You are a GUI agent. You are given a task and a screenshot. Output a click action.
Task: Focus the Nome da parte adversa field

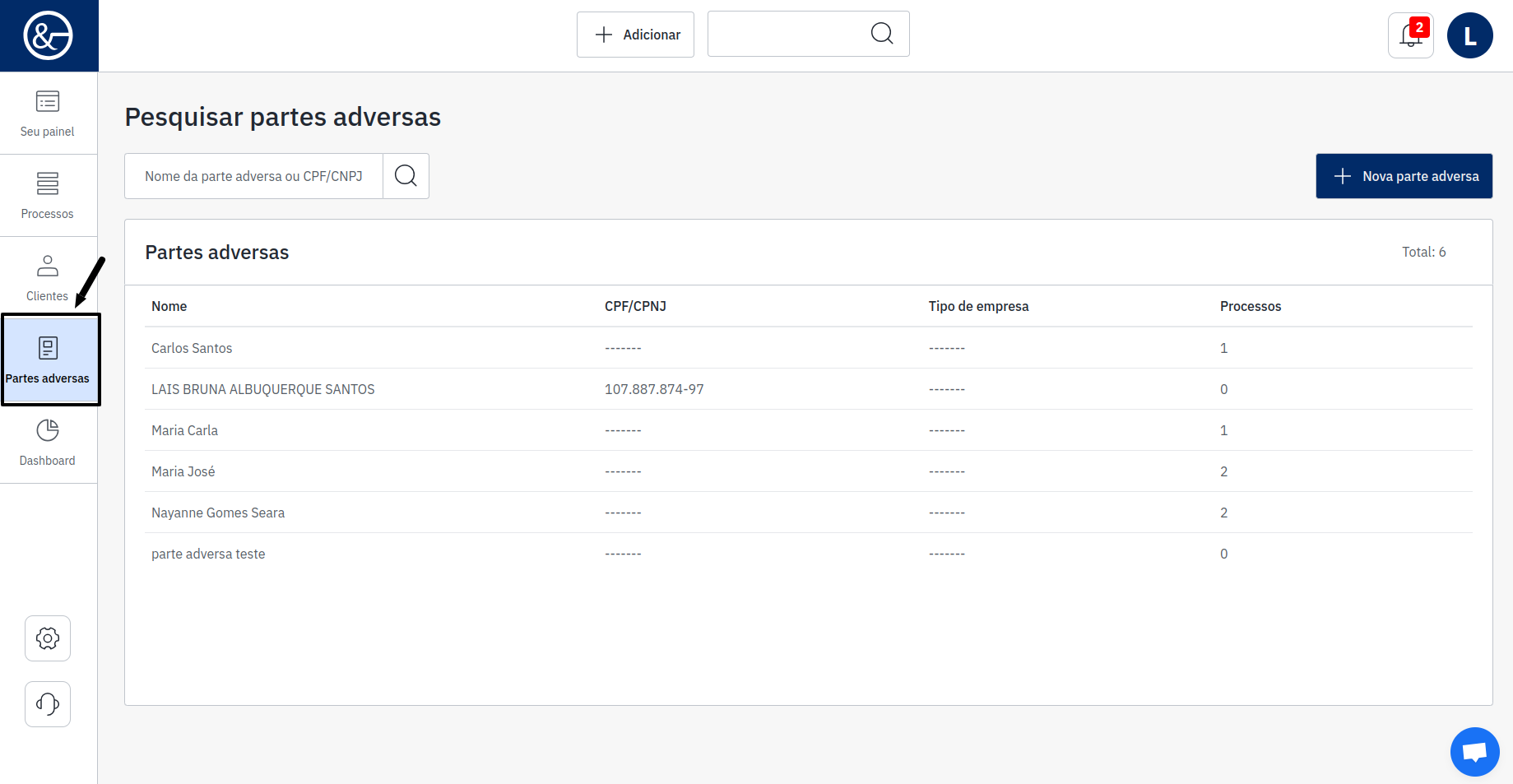253,176
